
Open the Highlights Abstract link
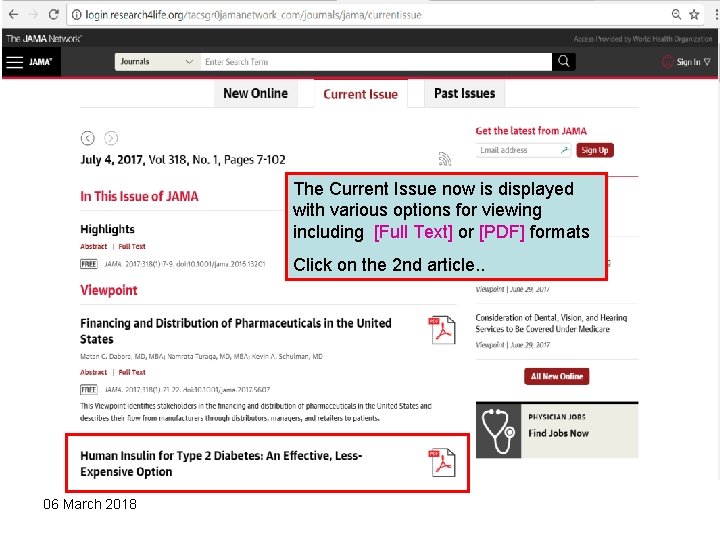94,247
